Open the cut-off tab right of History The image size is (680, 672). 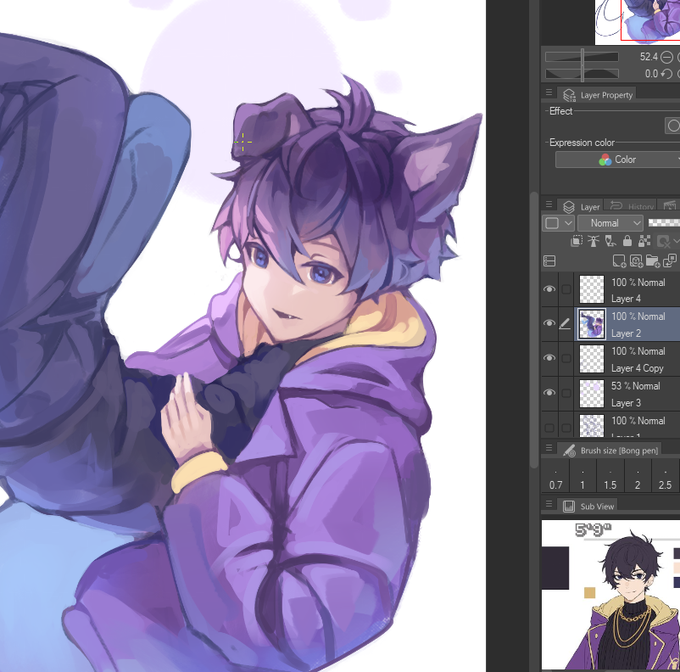pyautogui.click(x=669, y=206)
